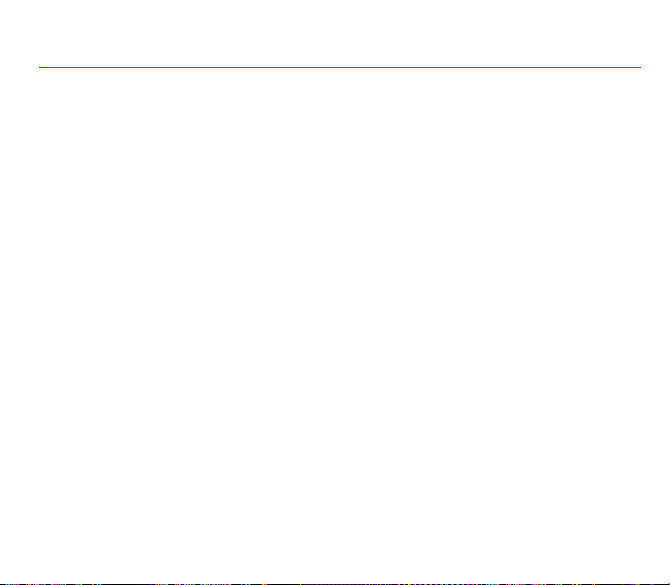Click the blue horizontal divider line
The width and height of the screenshot is (670, 585).
[340, 68]
